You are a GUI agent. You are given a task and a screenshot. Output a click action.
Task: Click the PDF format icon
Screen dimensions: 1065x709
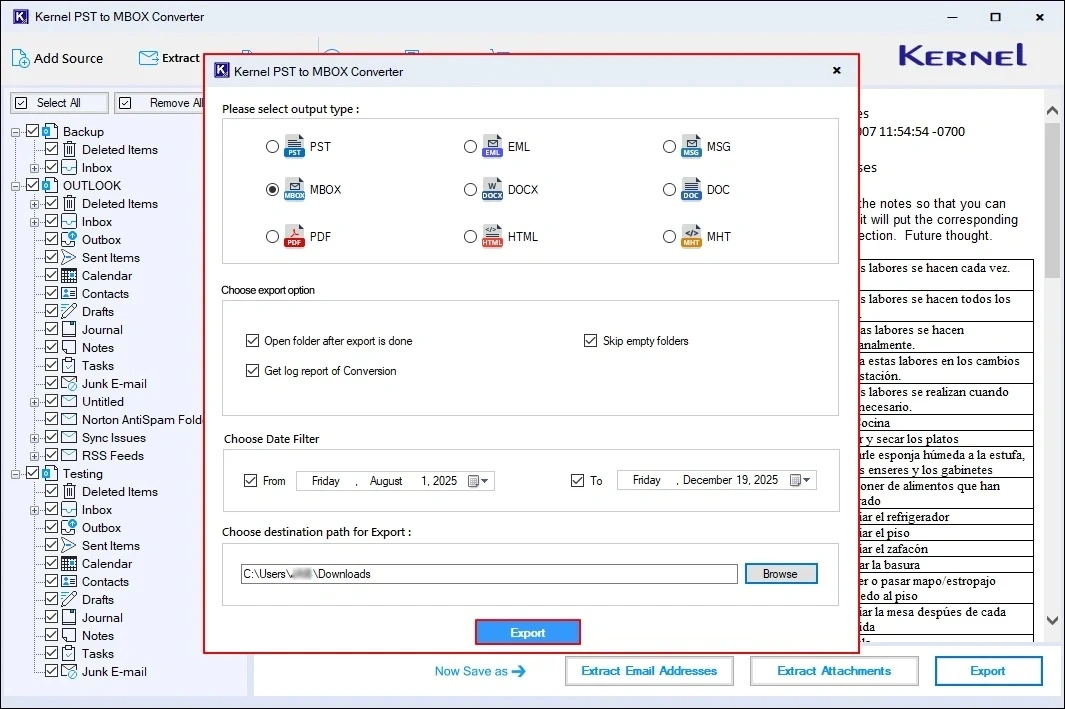(293, 236)
